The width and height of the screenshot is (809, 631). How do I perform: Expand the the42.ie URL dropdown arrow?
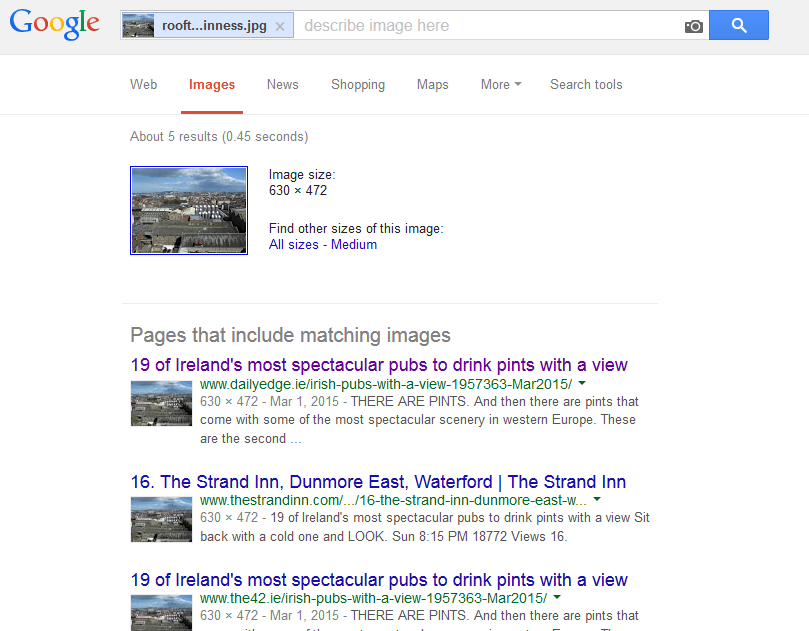pyautogui.click(x=557, y=597)
